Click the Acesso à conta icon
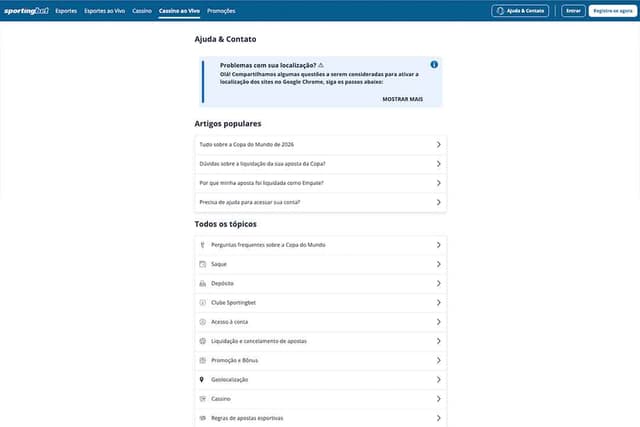 (x=202, y=322)
